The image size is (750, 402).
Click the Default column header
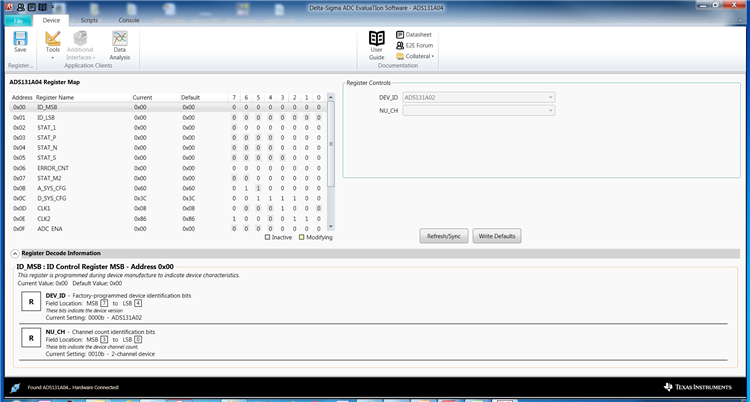(190, 98)
